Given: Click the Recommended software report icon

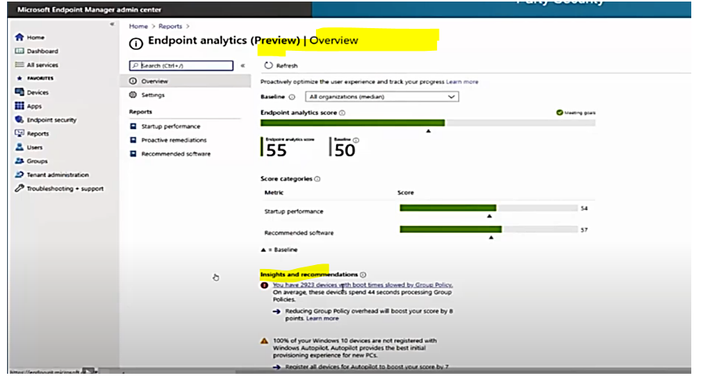Looking at the screenshot, I should click(133, 154).
